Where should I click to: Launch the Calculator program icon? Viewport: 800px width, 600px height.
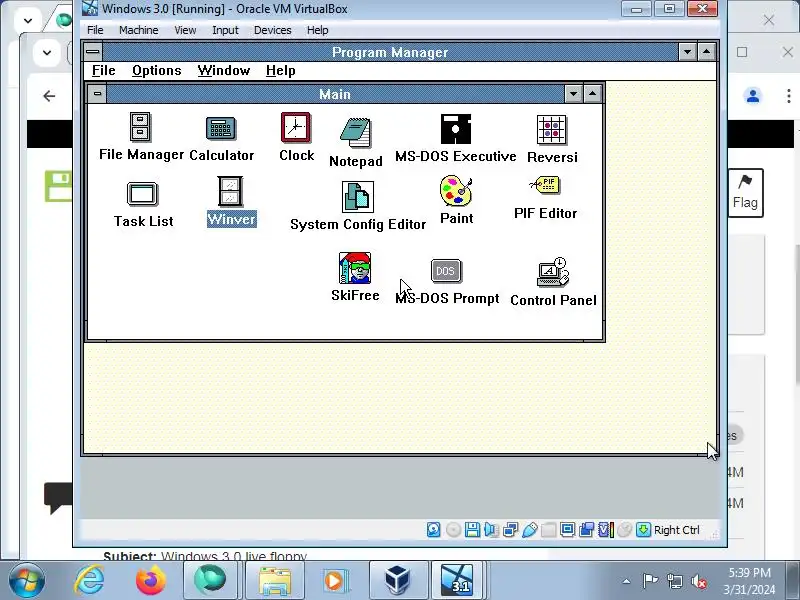(221, 128)
